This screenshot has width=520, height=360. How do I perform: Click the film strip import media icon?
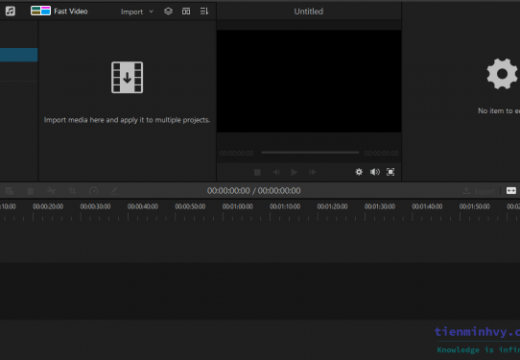pyautogui.click(x=127, y=77)
